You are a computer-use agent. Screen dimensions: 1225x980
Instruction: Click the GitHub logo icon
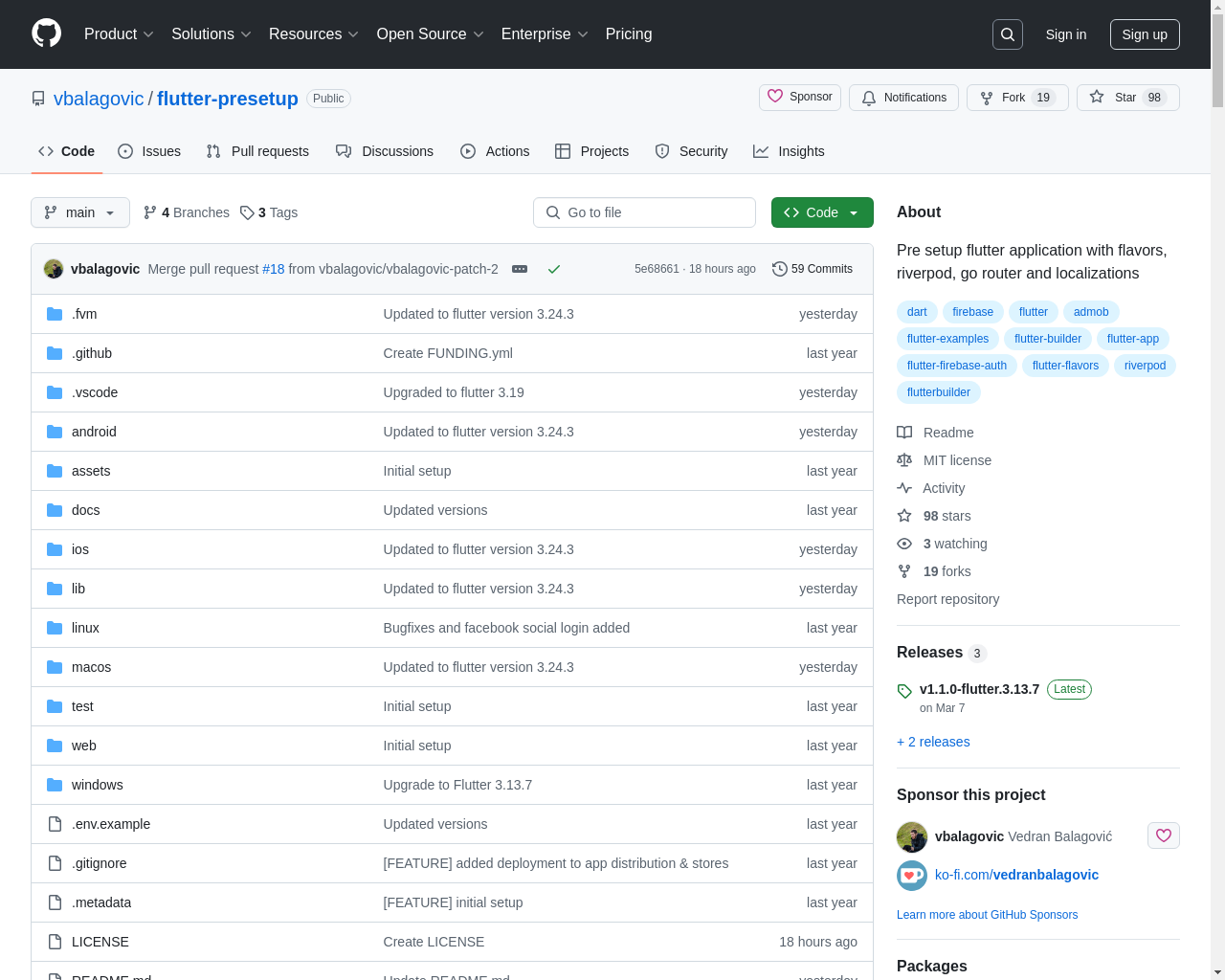click(x=47, y=33)
